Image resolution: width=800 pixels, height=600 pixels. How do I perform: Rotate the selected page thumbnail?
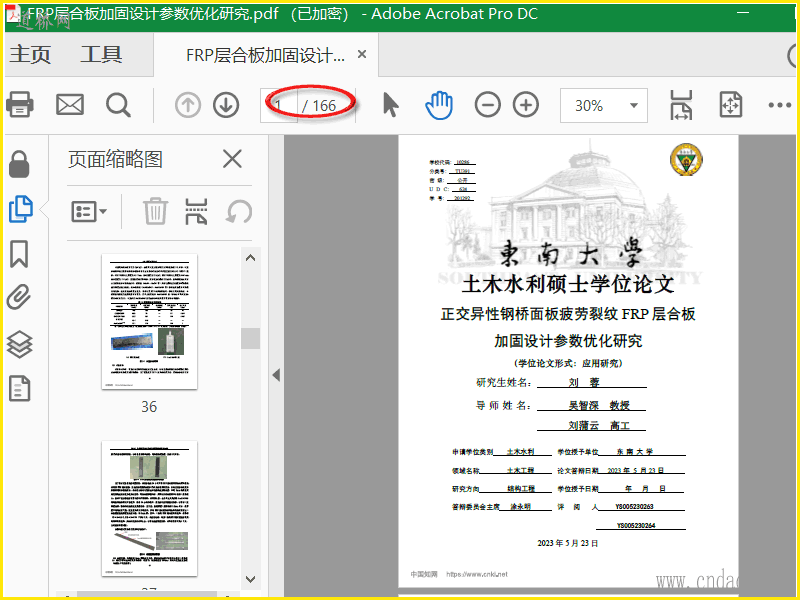coord(239,211)
